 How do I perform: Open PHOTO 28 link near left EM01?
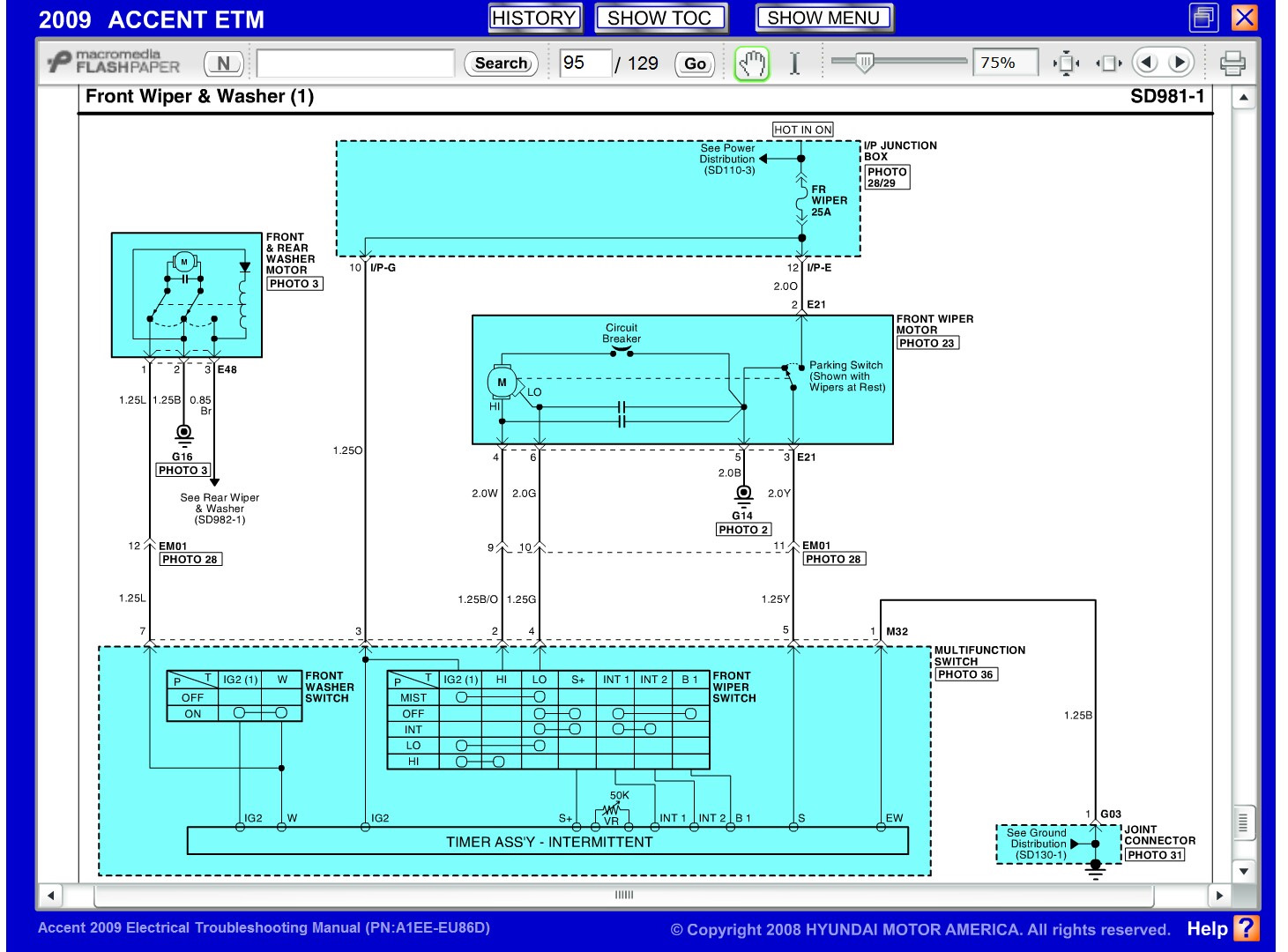point(190,560)
